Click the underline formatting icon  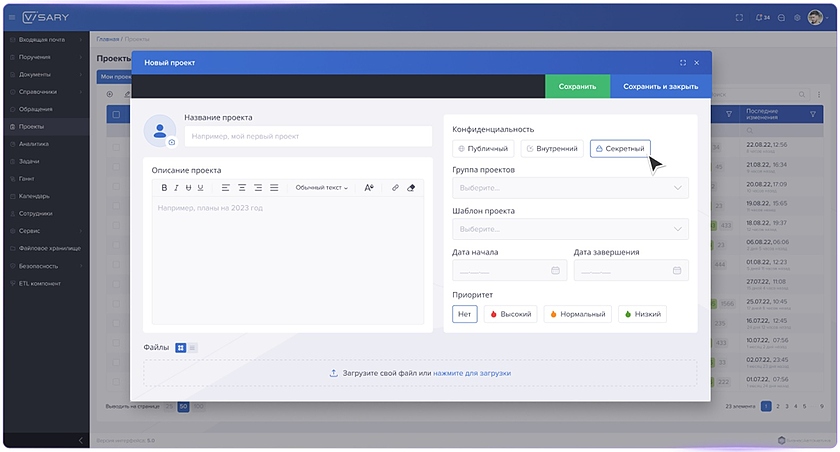[x=200, y=187]
